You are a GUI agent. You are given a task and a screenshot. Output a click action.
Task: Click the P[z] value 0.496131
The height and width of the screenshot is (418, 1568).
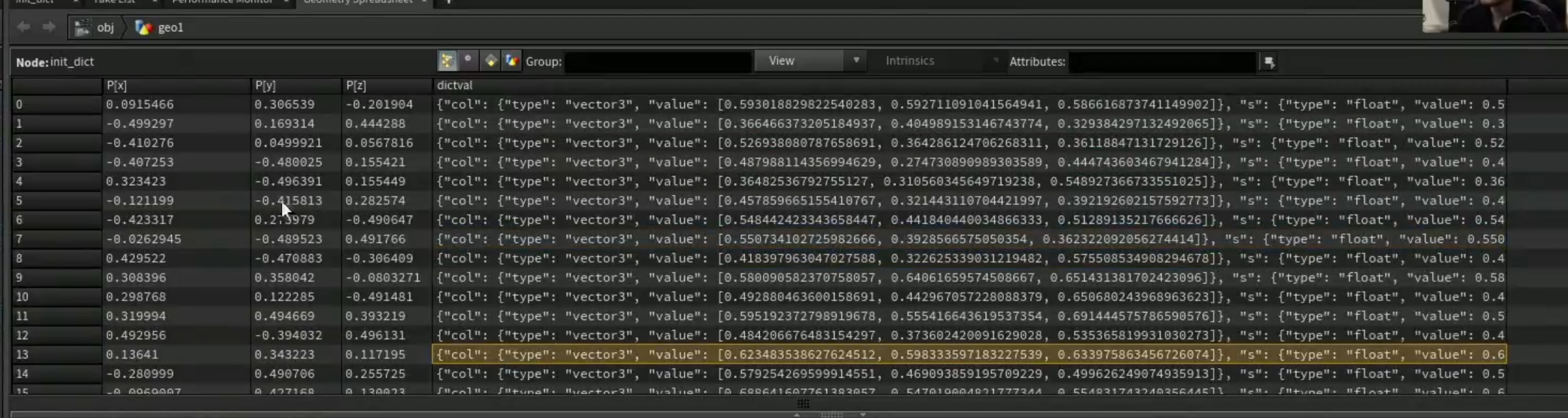pos(375,336)
